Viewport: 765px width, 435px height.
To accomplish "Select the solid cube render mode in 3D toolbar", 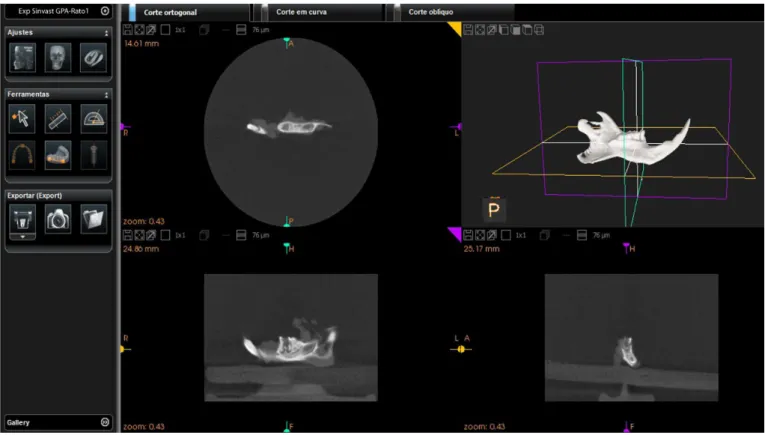I will (x=515, y=30).
